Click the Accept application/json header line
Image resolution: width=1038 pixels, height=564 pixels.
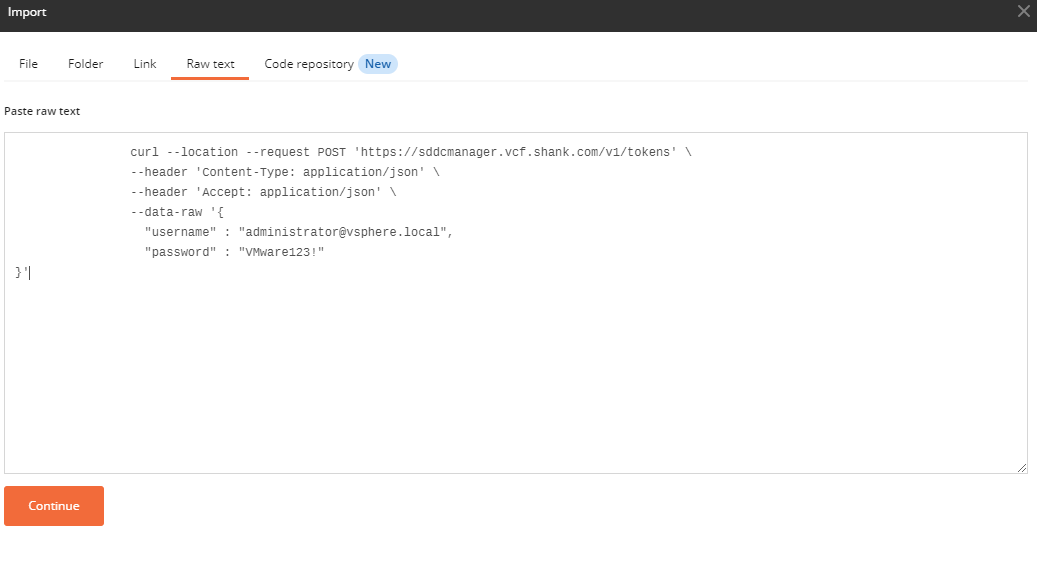tap(263, 192)
